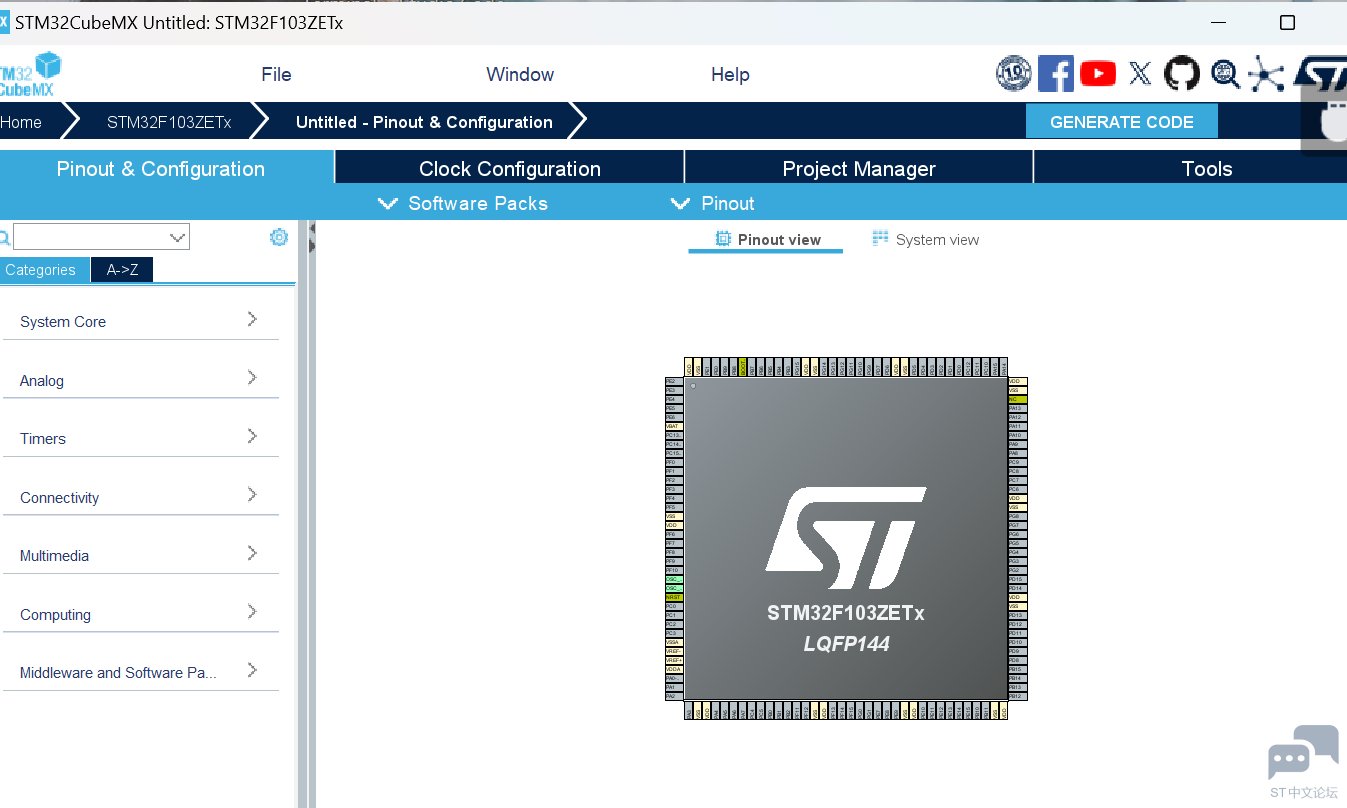Screen dimensions: 1347x808
Task: Click the System view grid icon
Action: click(x=880, y=238)
